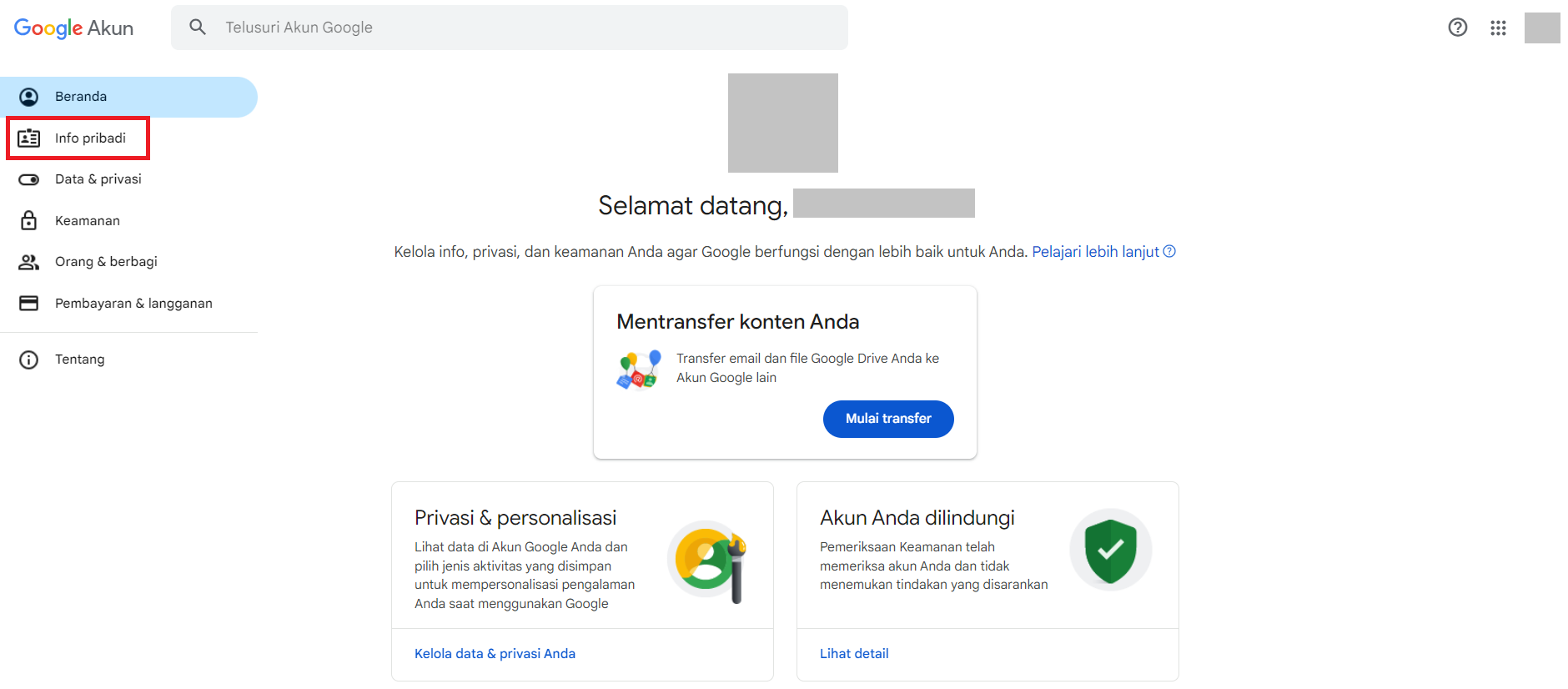Screen dimensions: 1568x689
Task: Go to Data & privasi section
Action: tap(128, 179)
